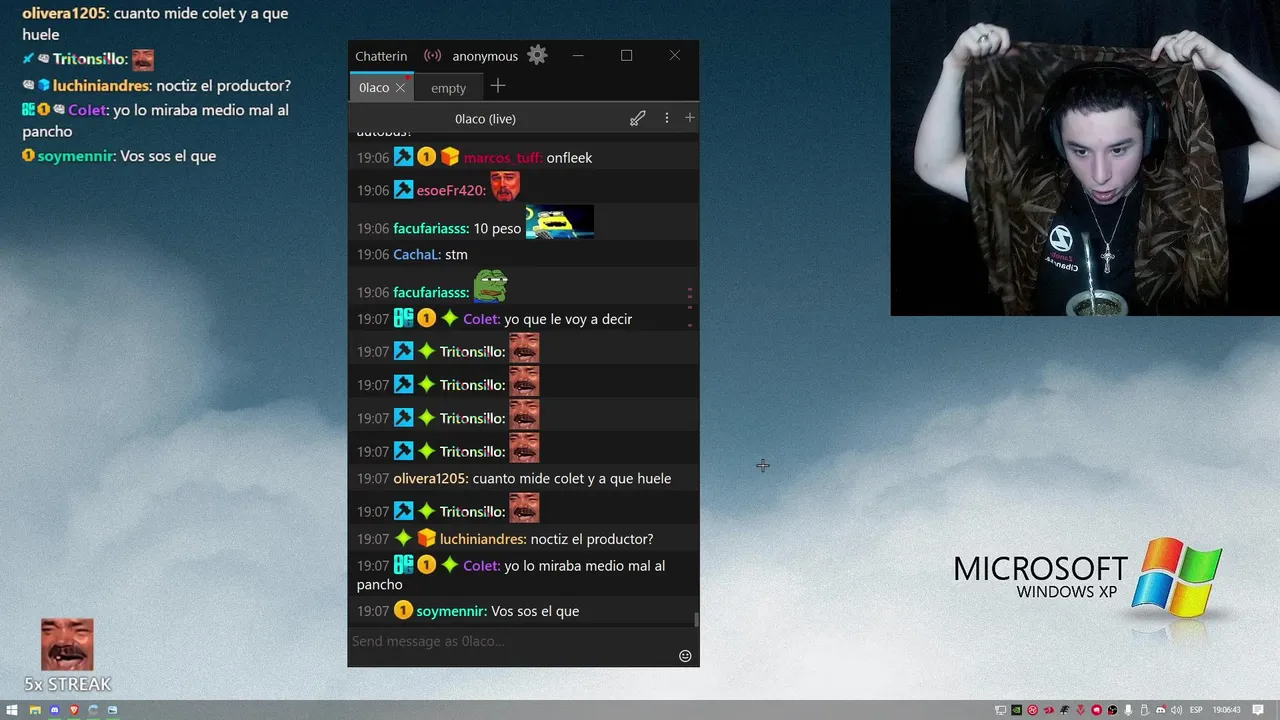Open Chatterino settings gear
Viewport: 1280px width, 720px height.
537,55
